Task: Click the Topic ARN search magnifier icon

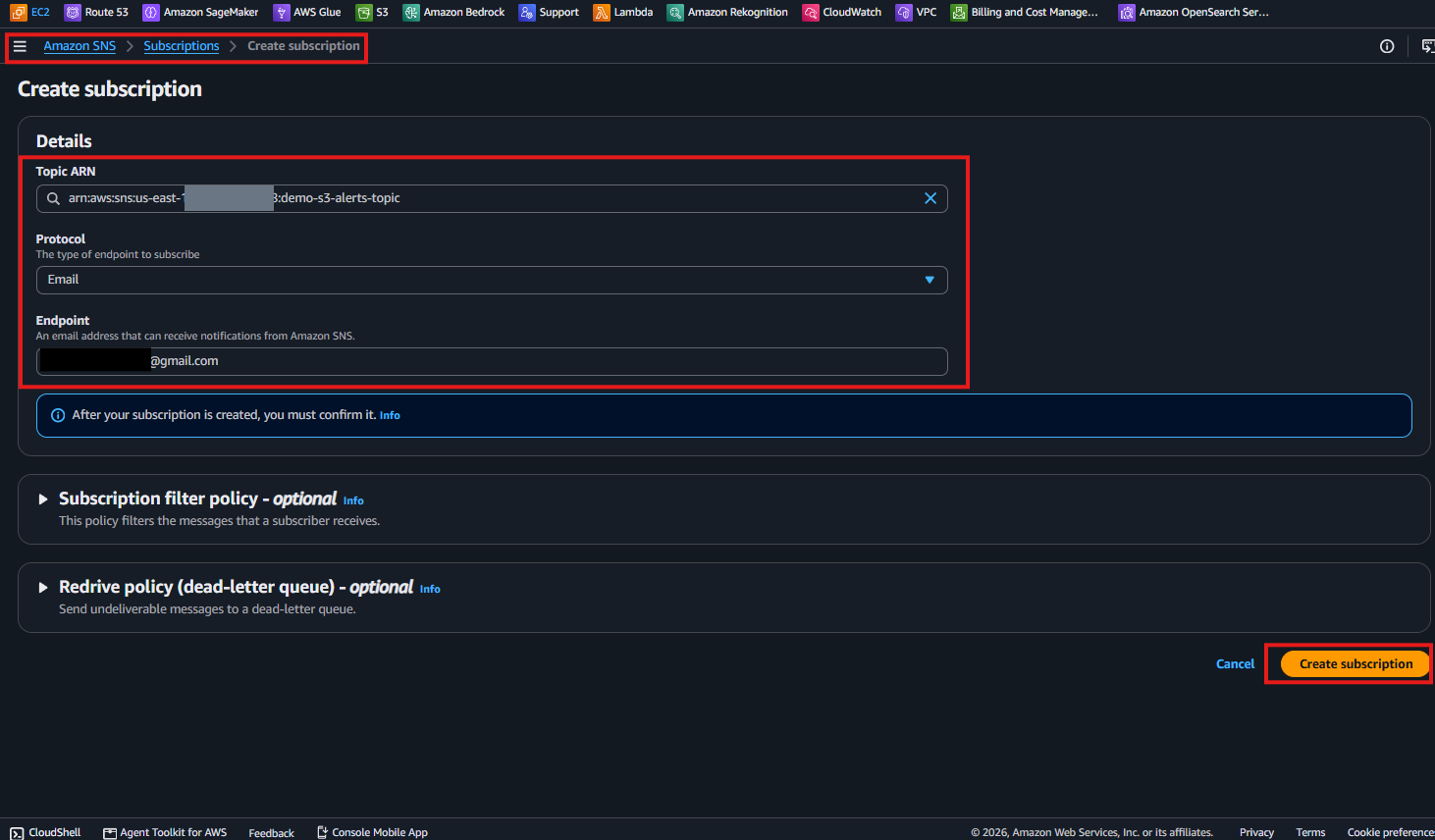Action: tap(54, 198)
